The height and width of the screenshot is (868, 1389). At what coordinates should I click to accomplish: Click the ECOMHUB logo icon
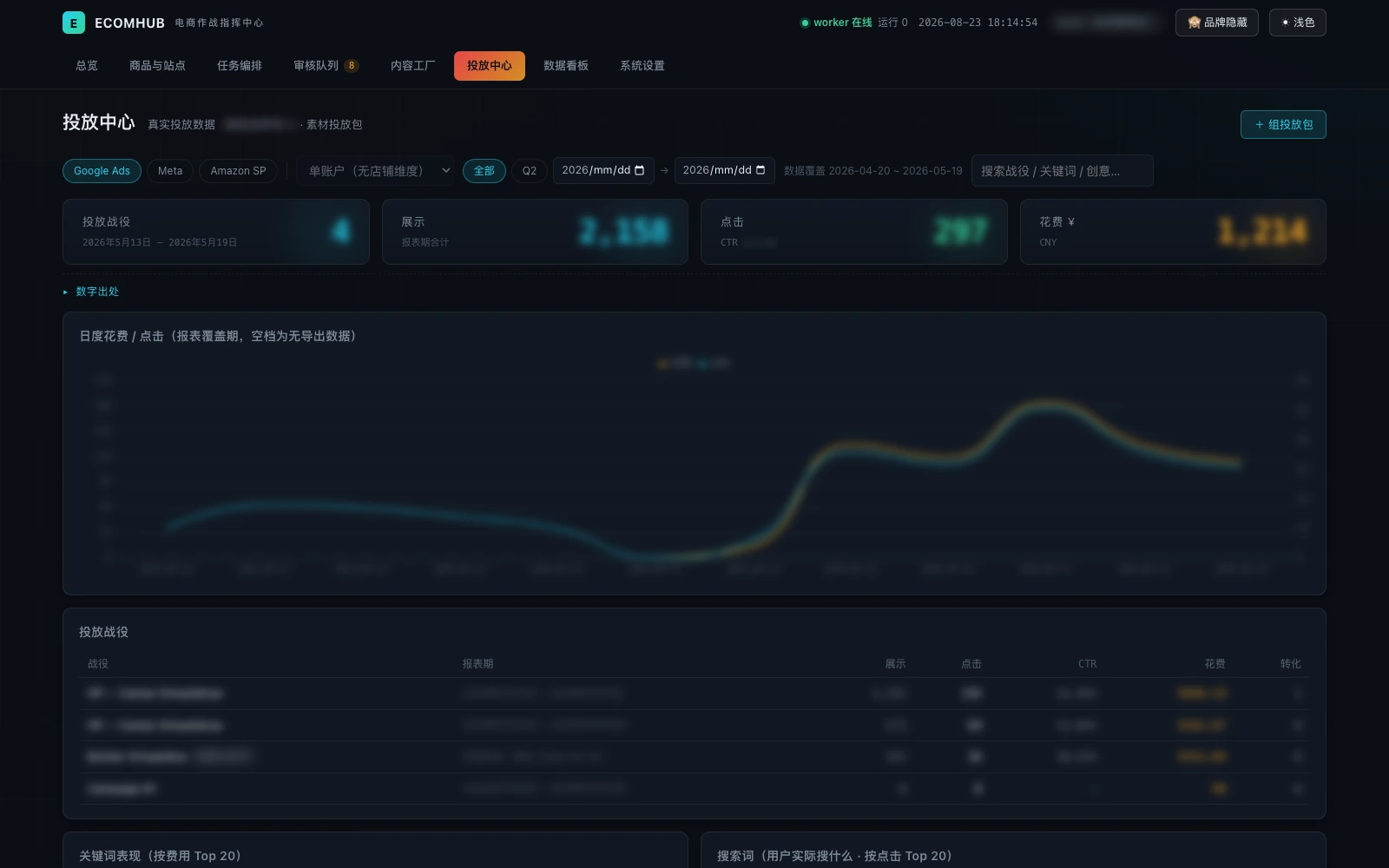point(74,23)
